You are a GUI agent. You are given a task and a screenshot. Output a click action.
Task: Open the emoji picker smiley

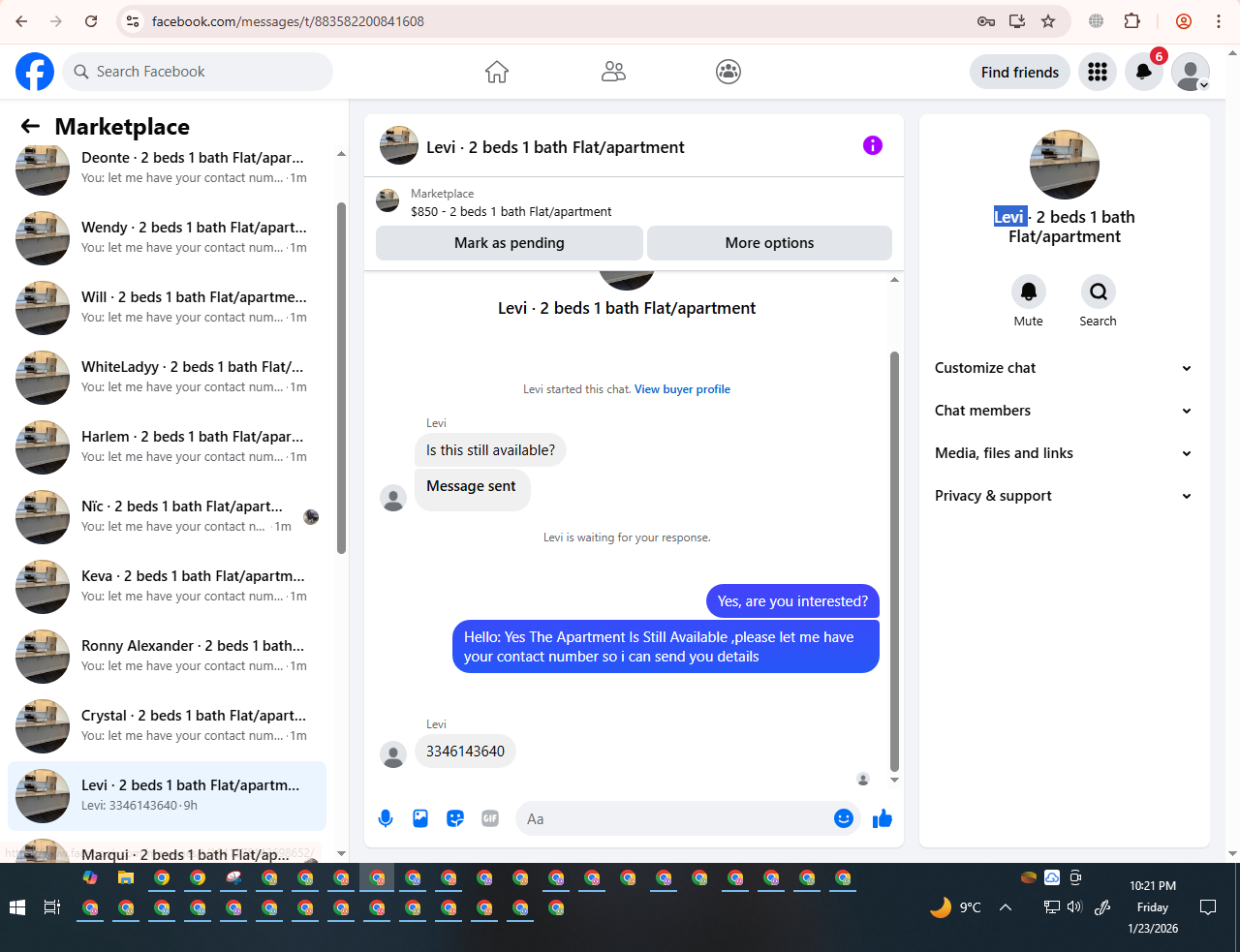point(844,818)
